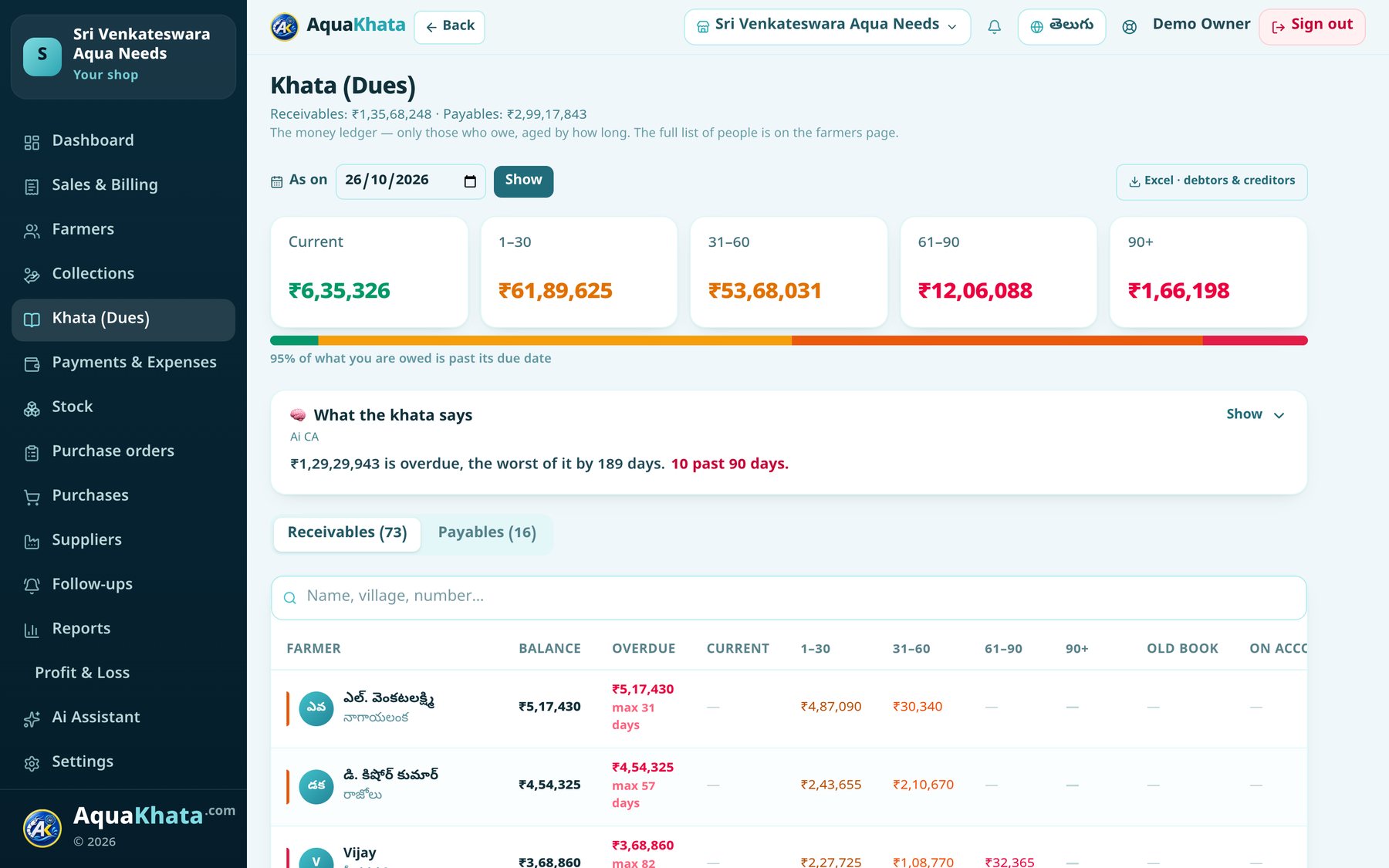Download Excel debtors & creditors
The height and width of the screenshot is (868, 1389).
pyautogui.click(x=1212, y=181)
